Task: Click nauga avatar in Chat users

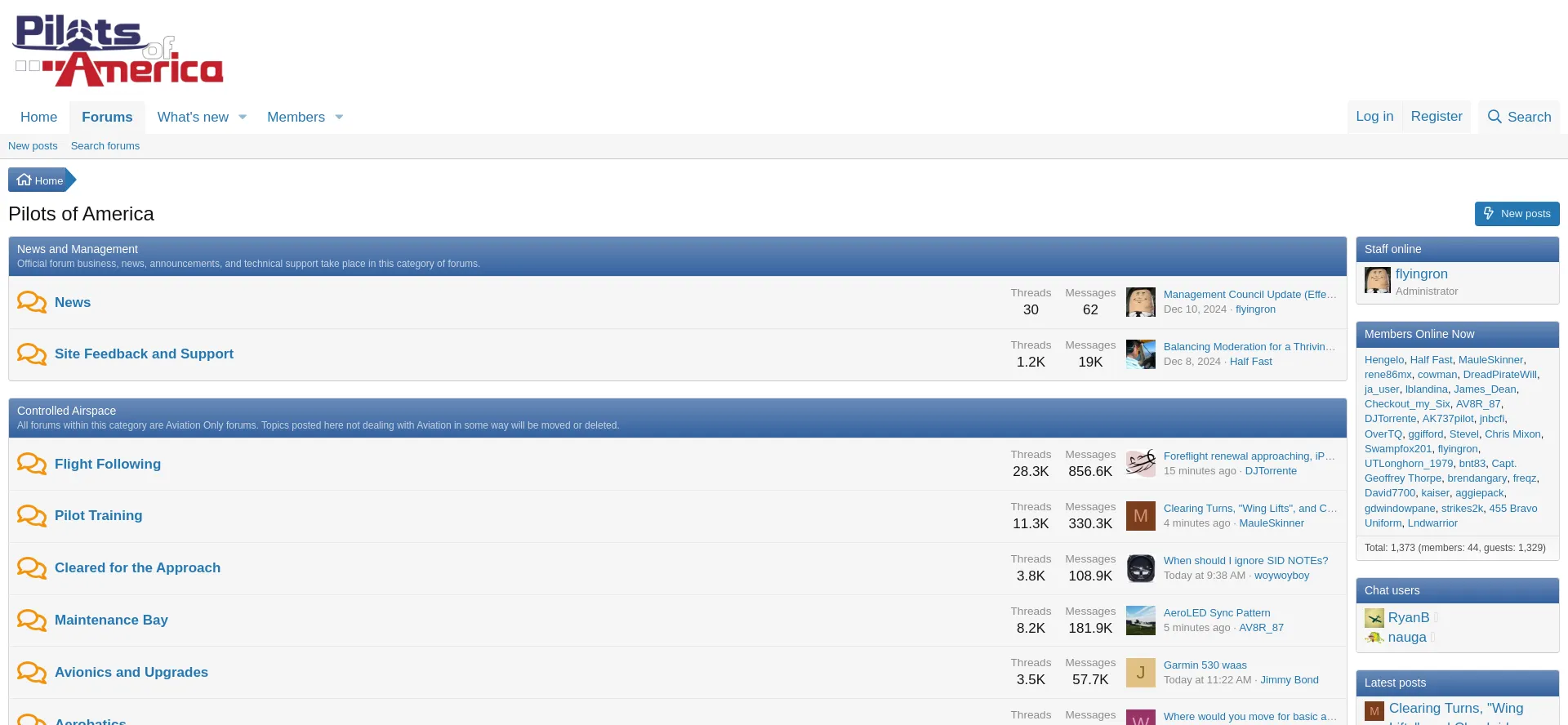Action: (1374, 638)
